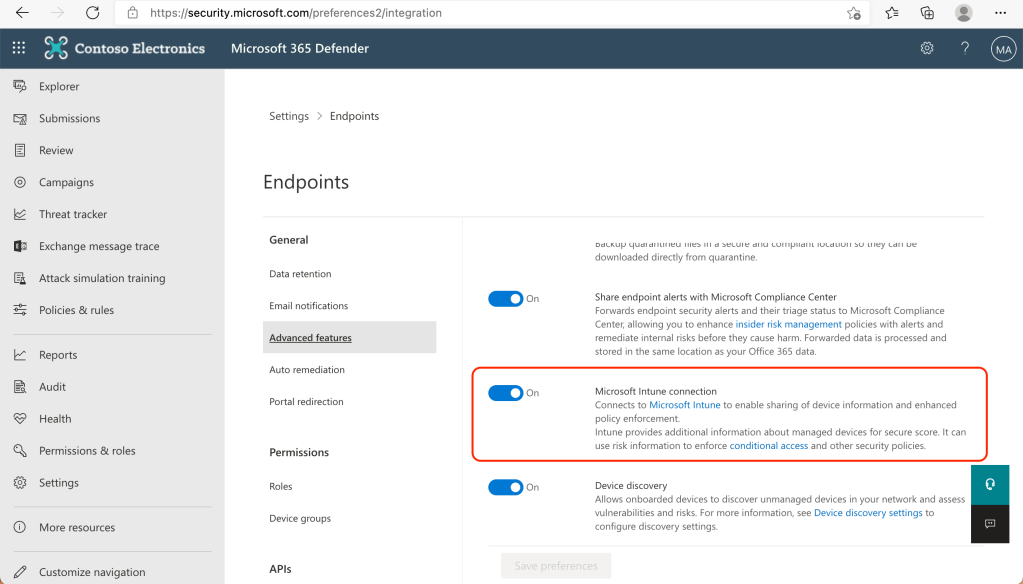Click the Attack simulation training icon
Screen dimensions: 1023x584
[19, 278]
